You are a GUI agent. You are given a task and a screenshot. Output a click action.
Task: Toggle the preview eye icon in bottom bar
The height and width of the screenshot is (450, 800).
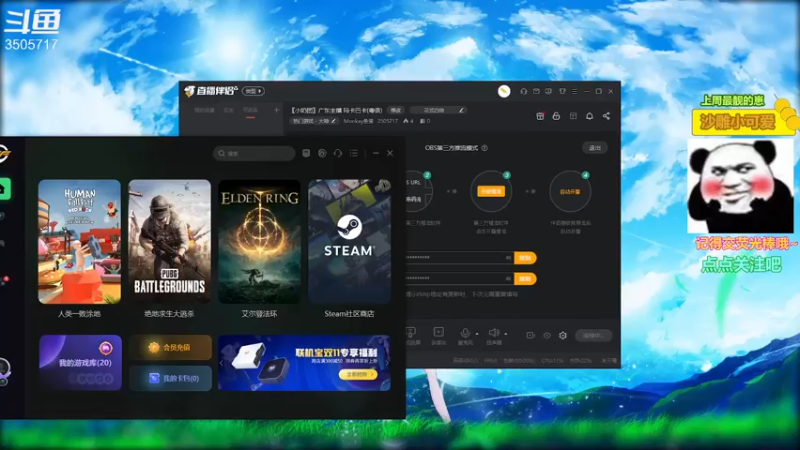(547, 335)
